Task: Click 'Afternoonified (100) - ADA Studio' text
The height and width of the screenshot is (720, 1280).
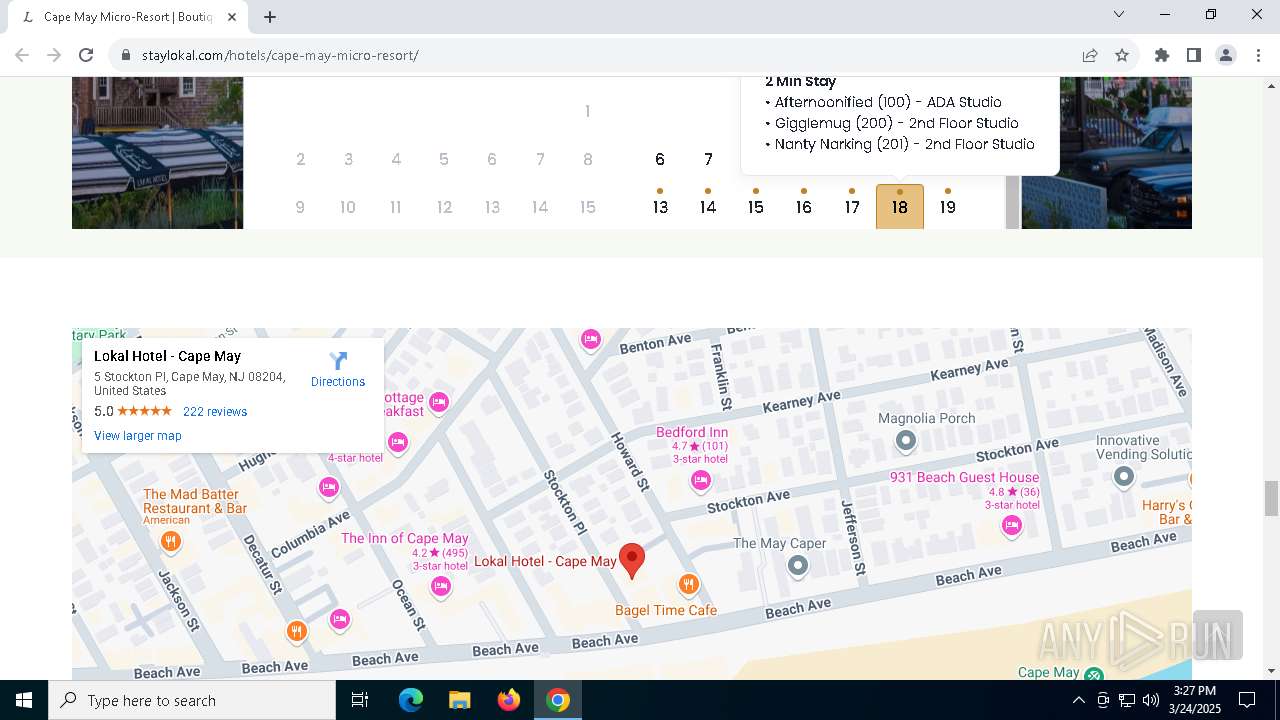Action: coord(888,102)
